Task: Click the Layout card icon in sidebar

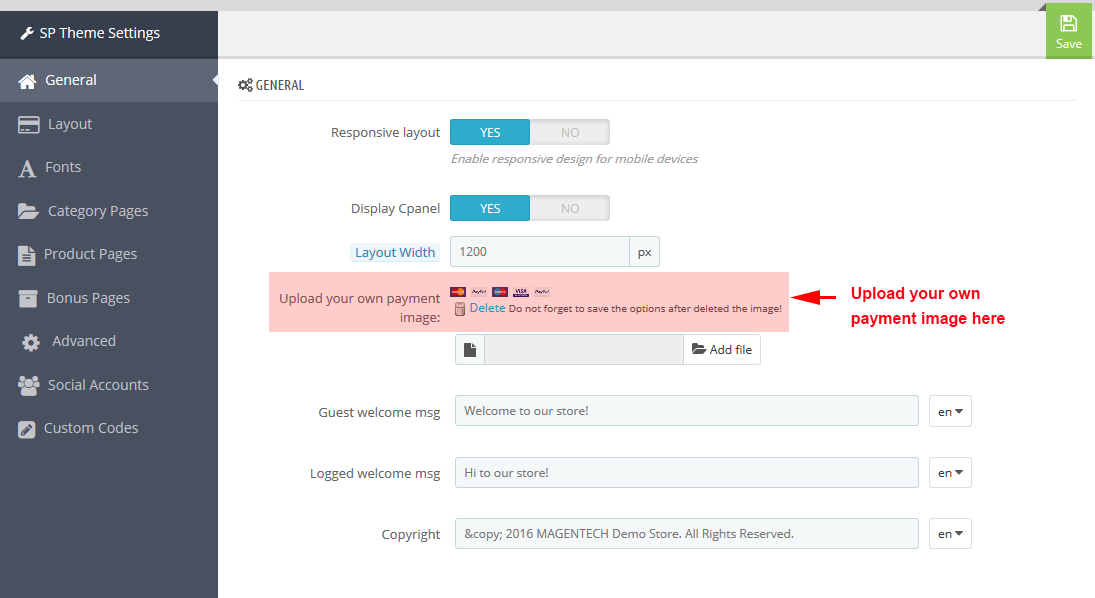Action: click(x=29, y=125)
